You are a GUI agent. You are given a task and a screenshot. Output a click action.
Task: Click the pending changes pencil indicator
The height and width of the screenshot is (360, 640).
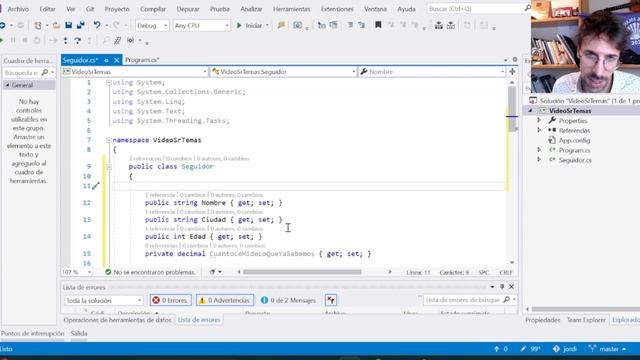pyautogui.click(x=530, y=349)
